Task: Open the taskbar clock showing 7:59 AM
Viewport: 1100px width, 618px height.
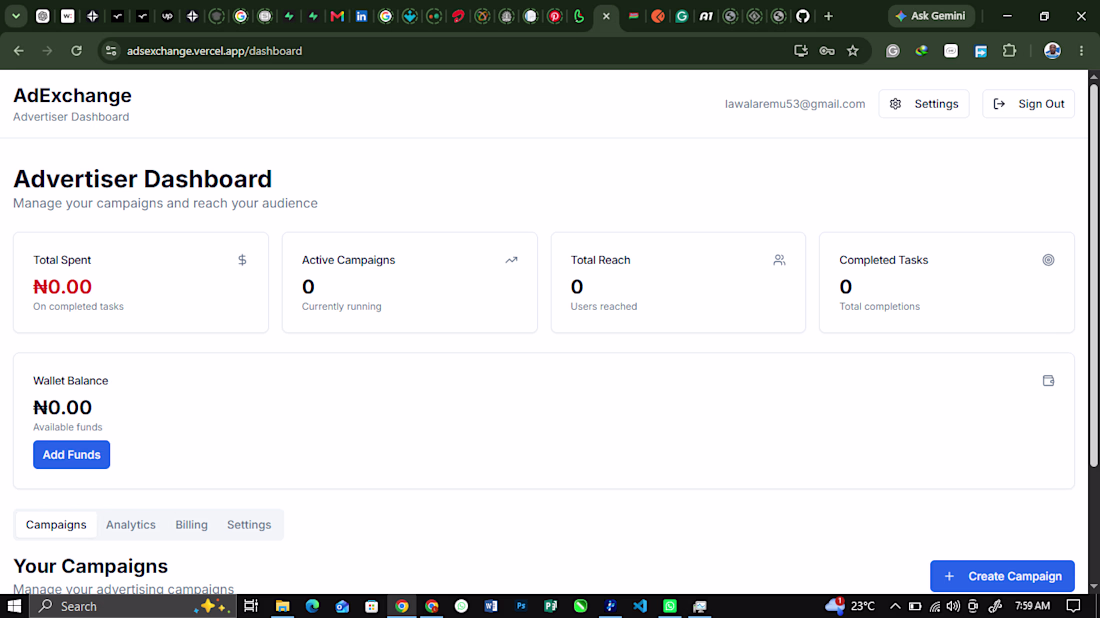Action: [x=1033, y=606]
